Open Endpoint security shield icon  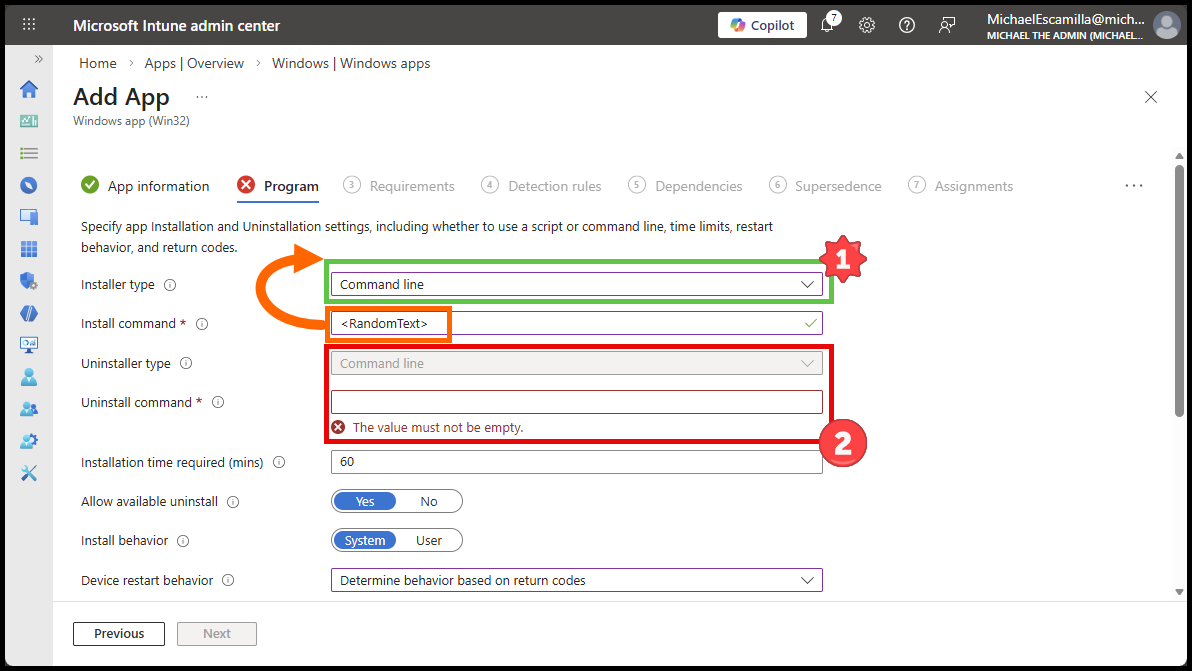click(x=29, y=281)
